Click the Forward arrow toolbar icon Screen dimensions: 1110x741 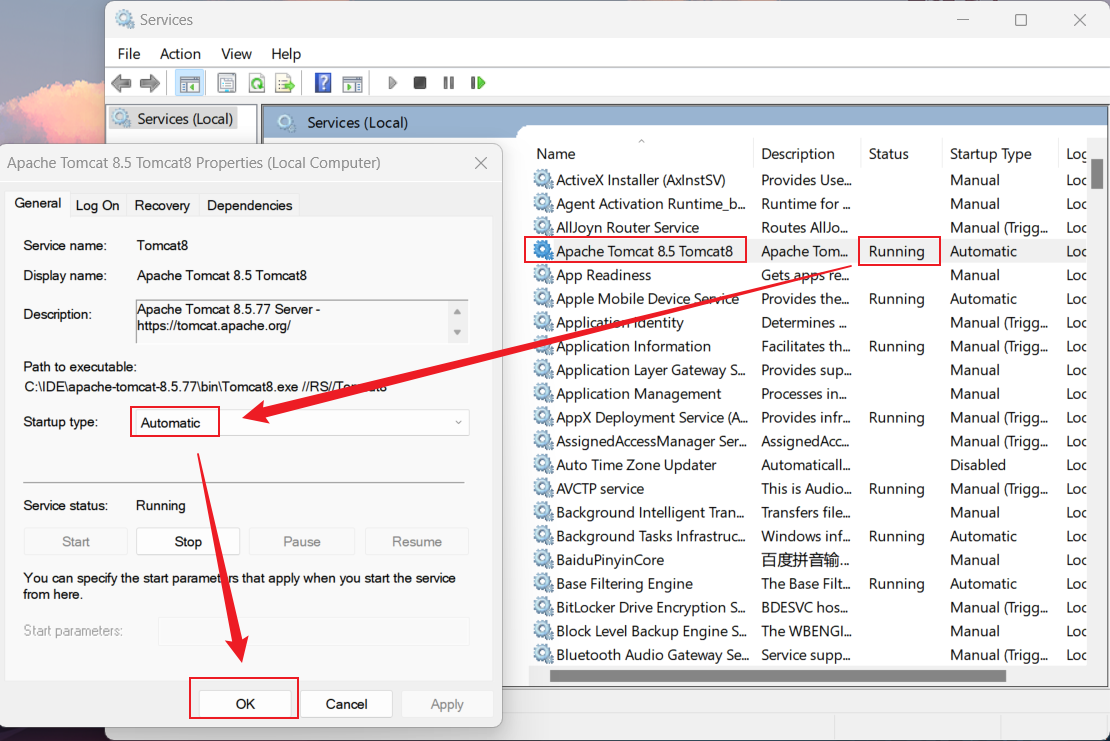[149, 83]
